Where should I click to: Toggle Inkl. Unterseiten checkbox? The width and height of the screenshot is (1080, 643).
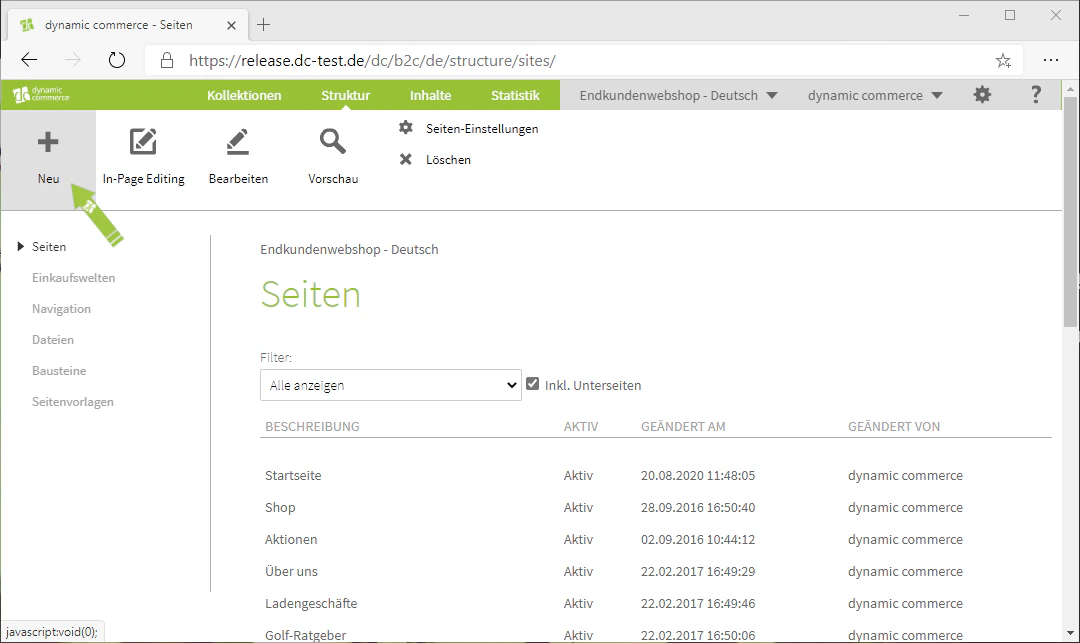(532, 384)
